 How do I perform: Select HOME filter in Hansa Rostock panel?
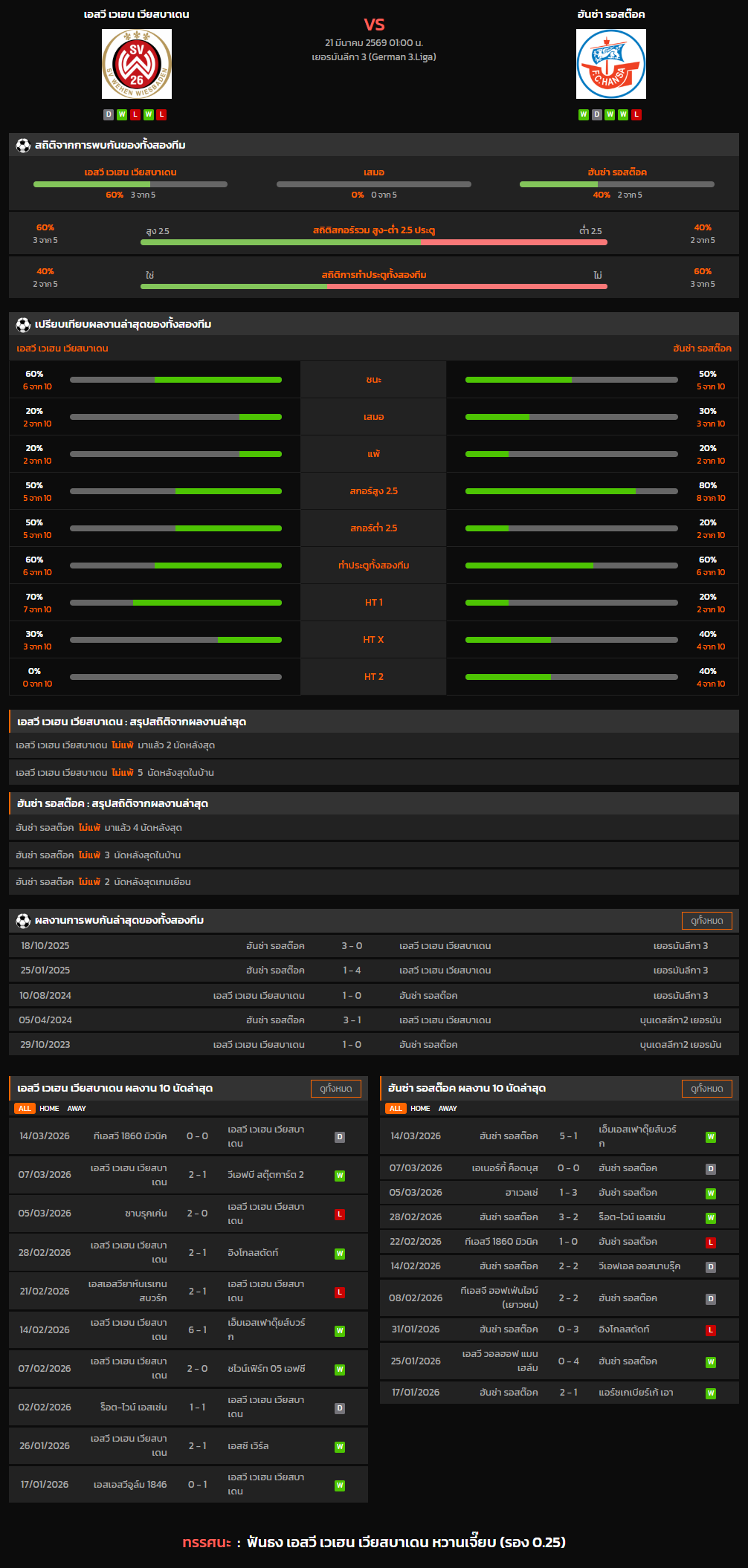click(420, 1108)
